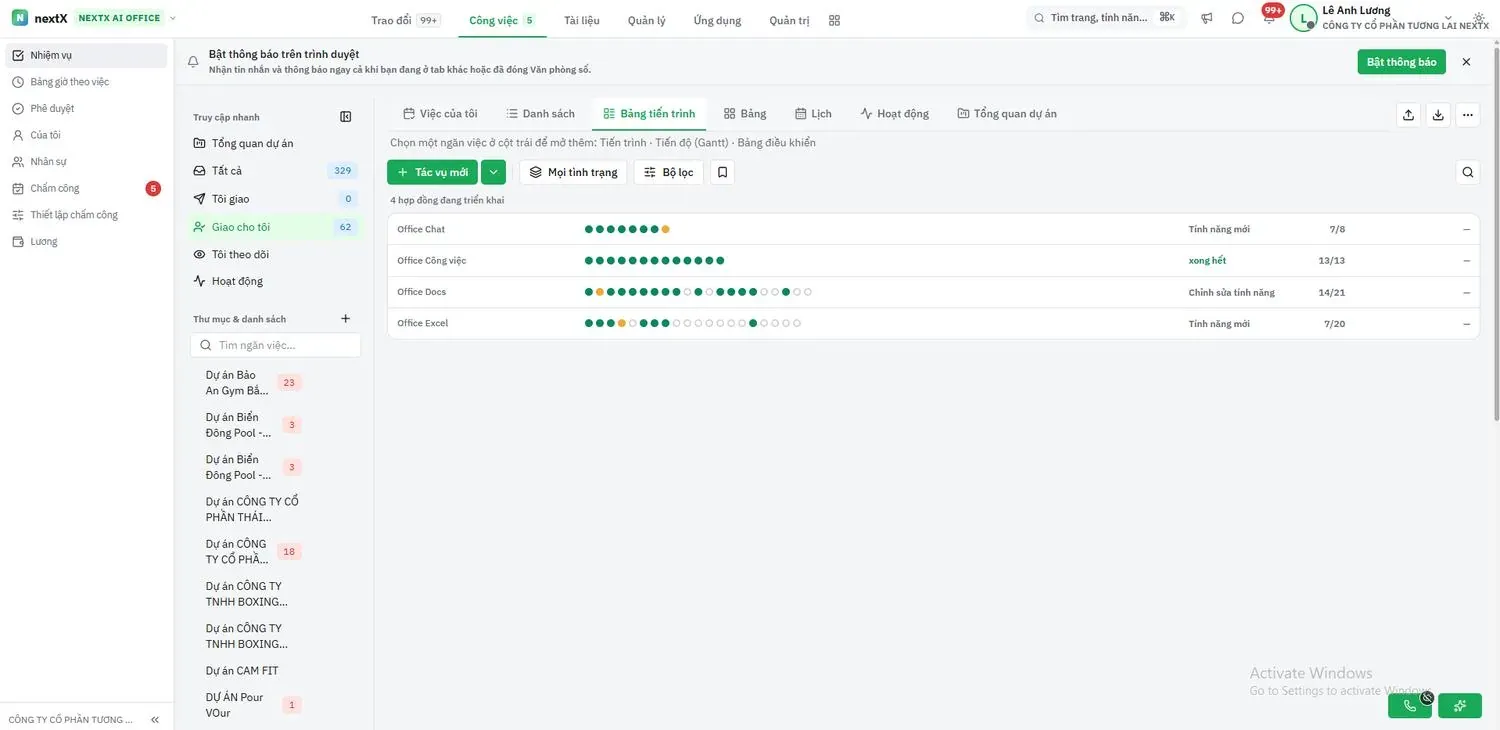The width and height of the screenshot is (1500, 730).
Task: Toggle light theme sun icon
Action: [1479, 18]
